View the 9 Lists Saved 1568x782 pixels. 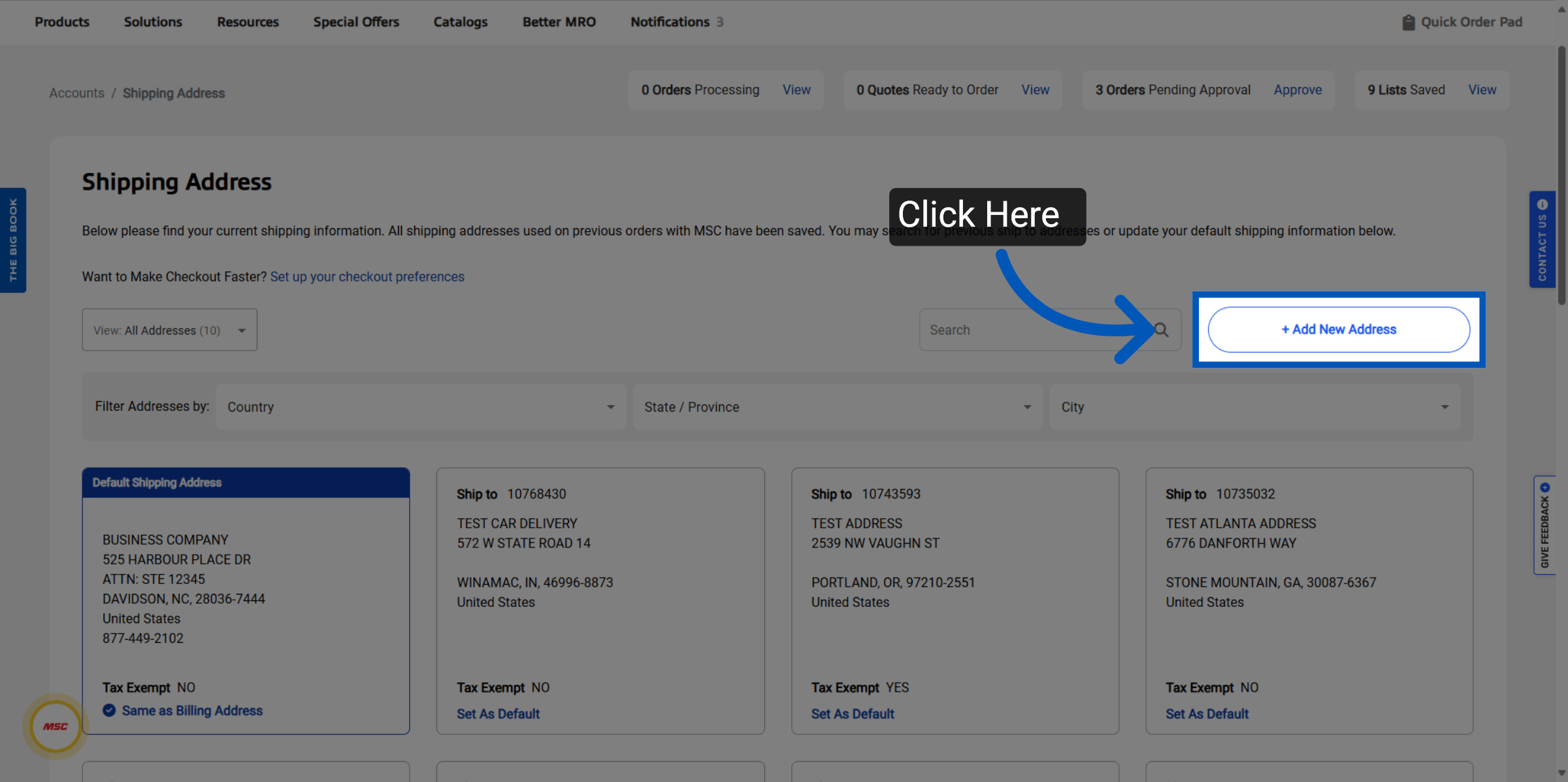1482,90
